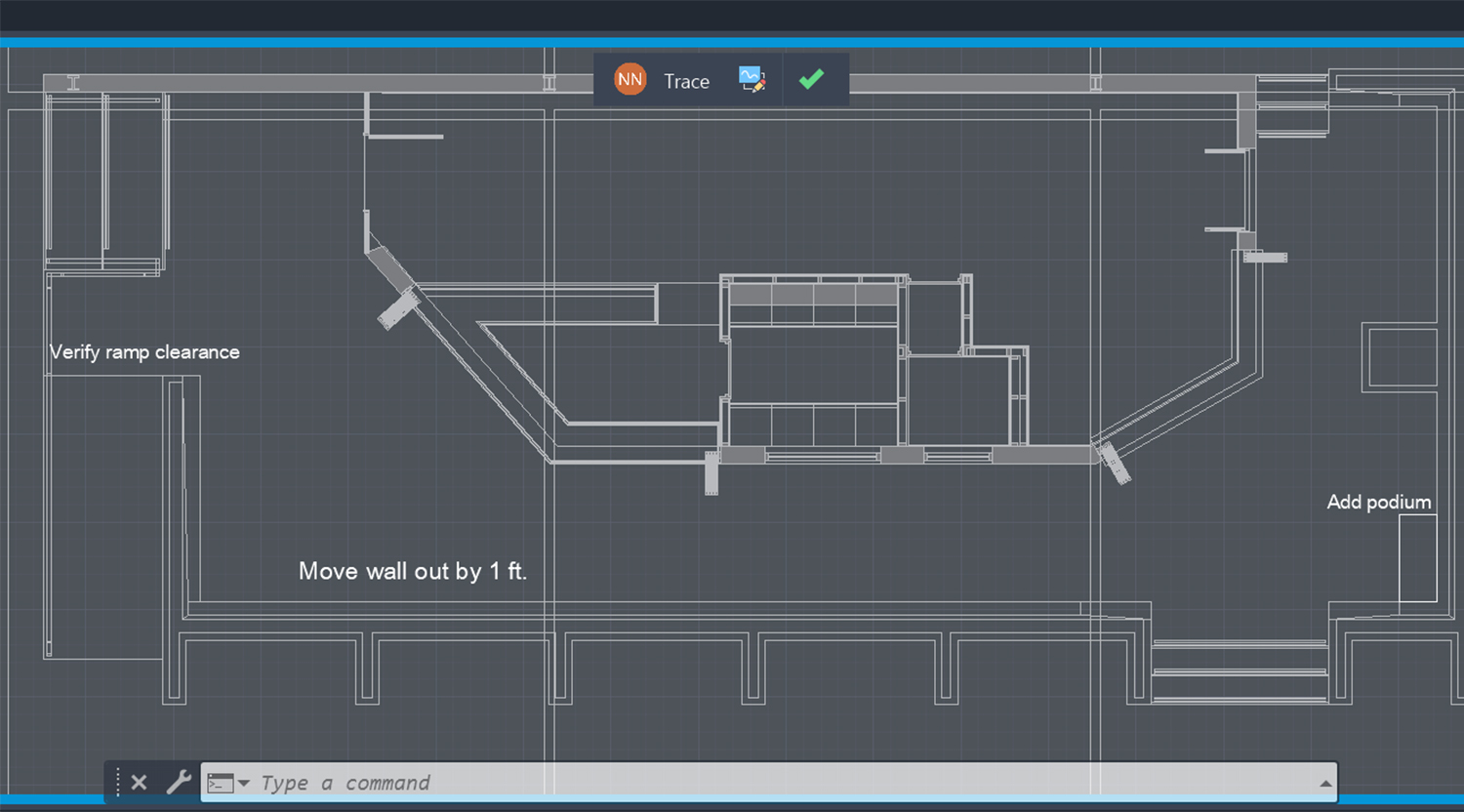
Task: Click the up arrow to expand command history
Action: tap(1325, 782)
